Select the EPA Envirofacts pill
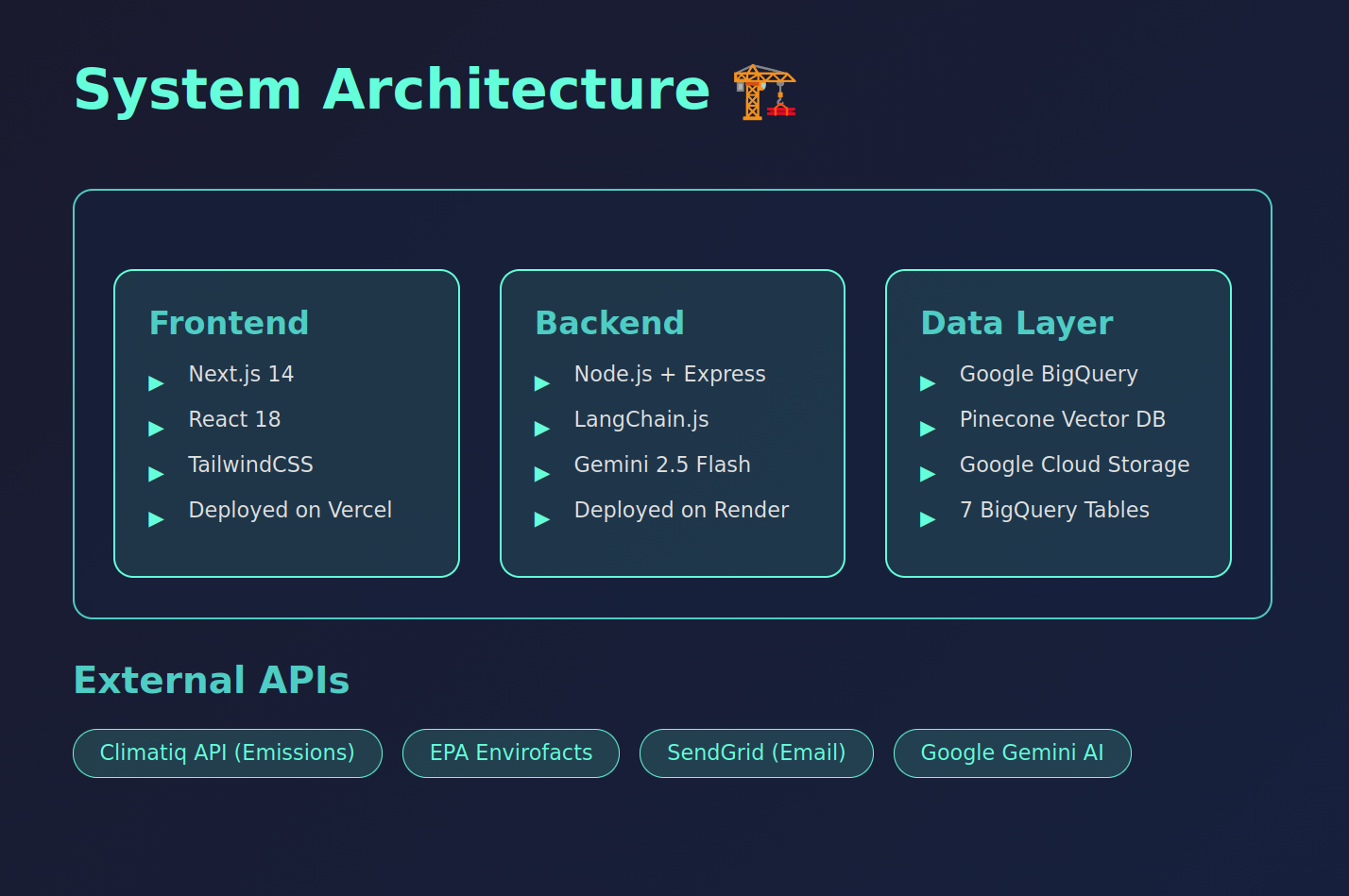This screenshot has width=1349, height=896. (x=511, y=753)
